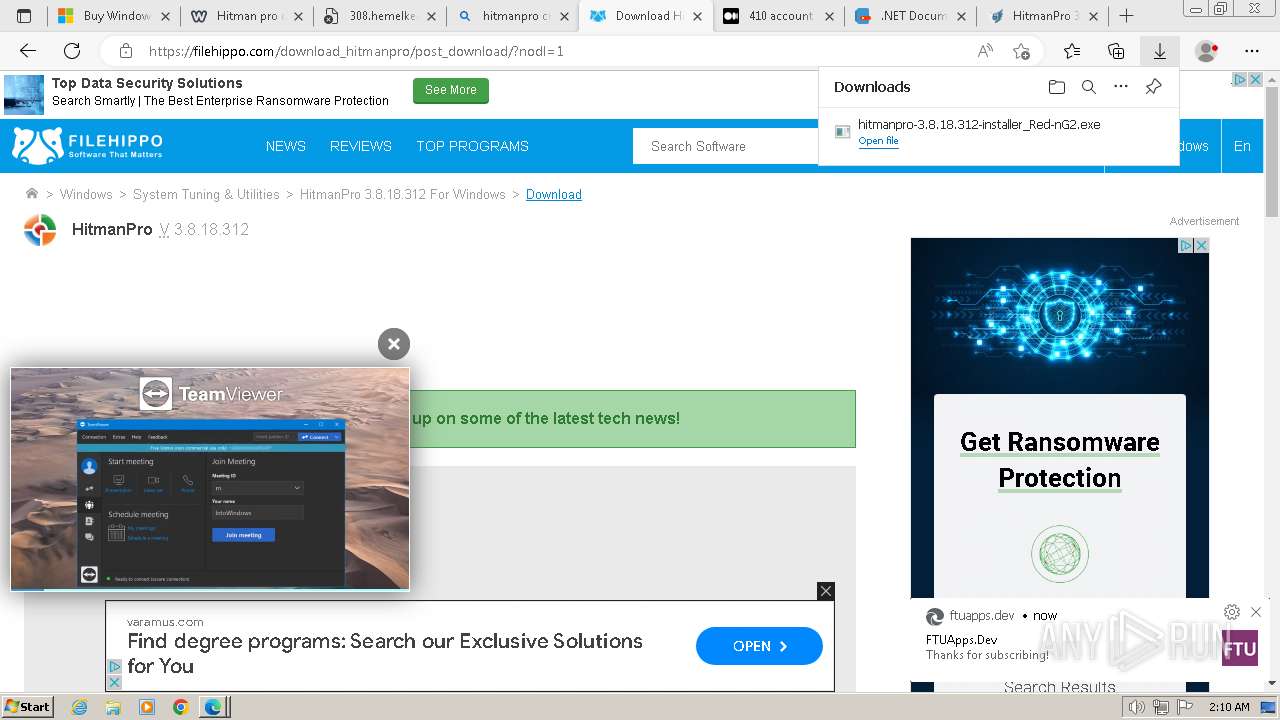
Task: Click the page vertical scrollbar
Action: pos(1272,380)
